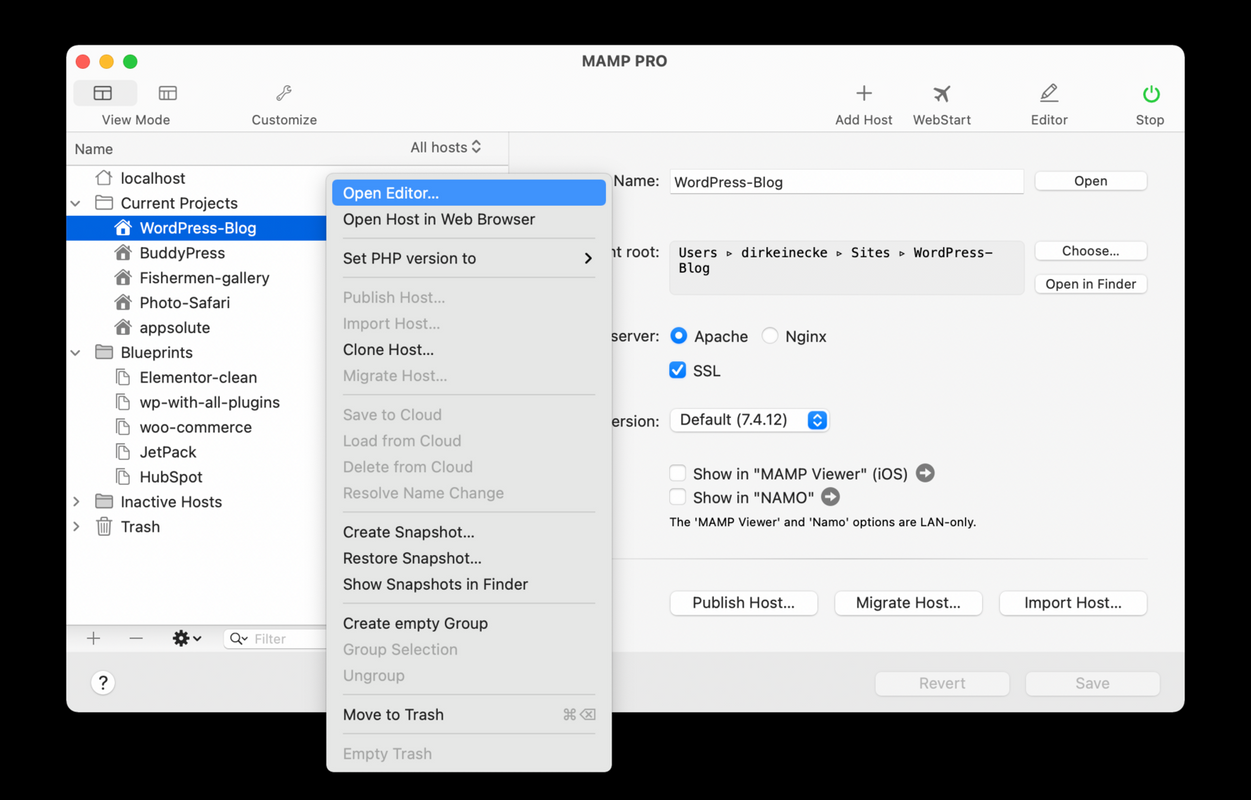The height and width of the screenshot is (800, 1251).
Task: Click the host Filter search field
Action: tap(274, 638)
